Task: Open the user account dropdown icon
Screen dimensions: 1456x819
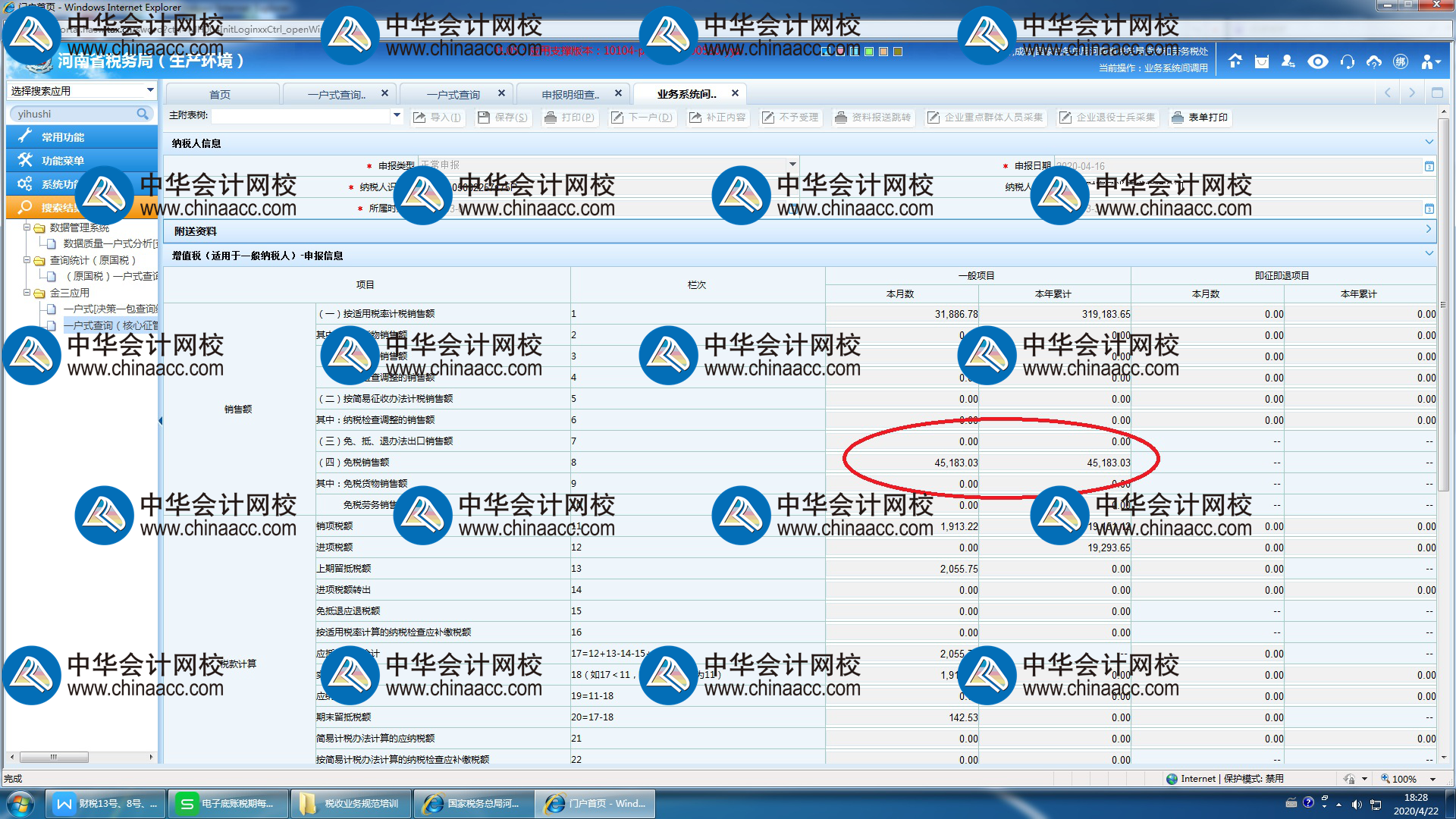Action: (1430, 61)
